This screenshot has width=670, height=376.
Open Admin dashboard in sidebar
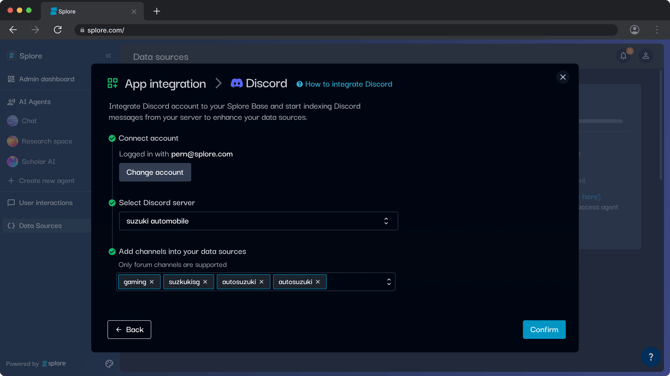(41, 79)
